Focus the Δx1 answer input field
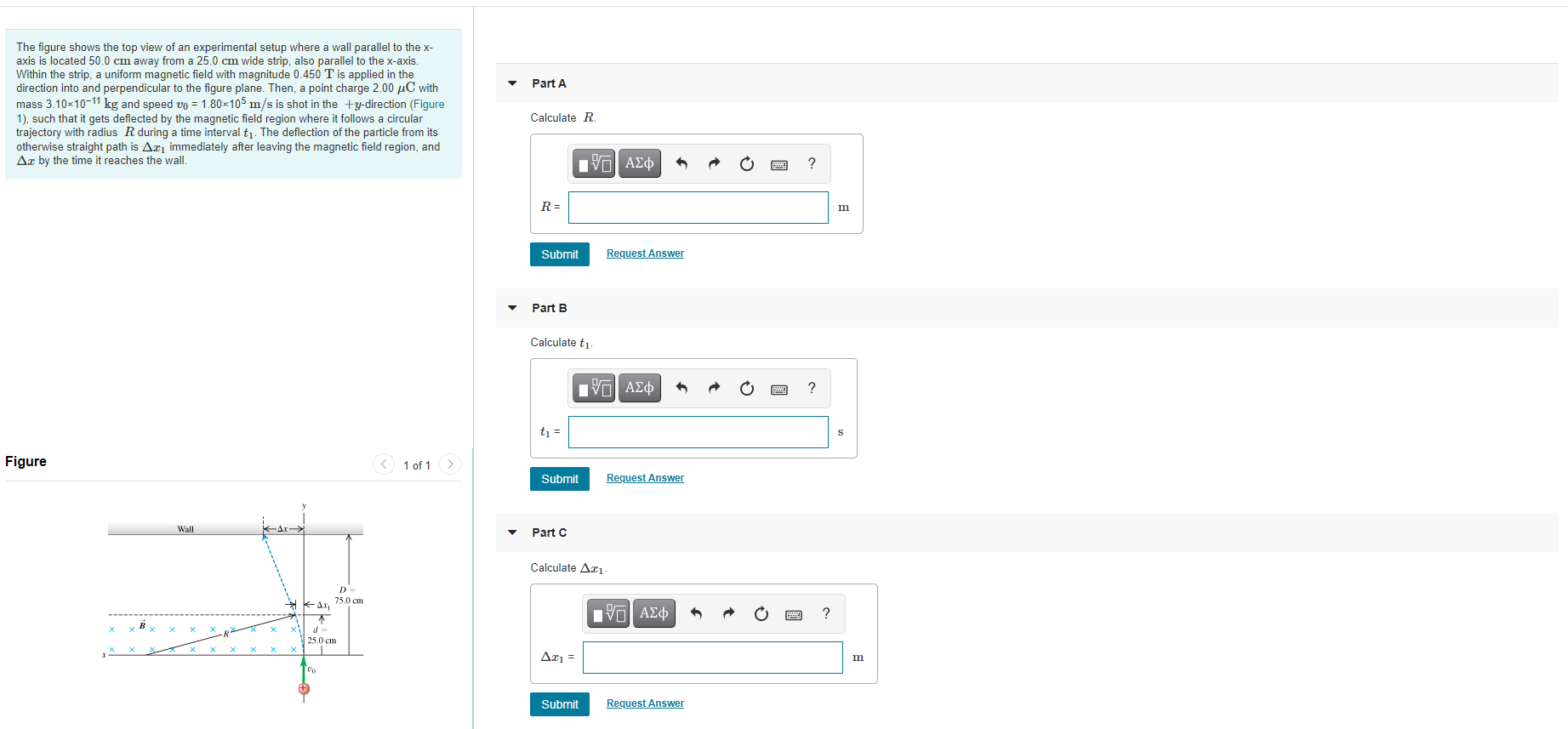The image size is (1568, 729). pyautogui.click(x=713, y=658)
